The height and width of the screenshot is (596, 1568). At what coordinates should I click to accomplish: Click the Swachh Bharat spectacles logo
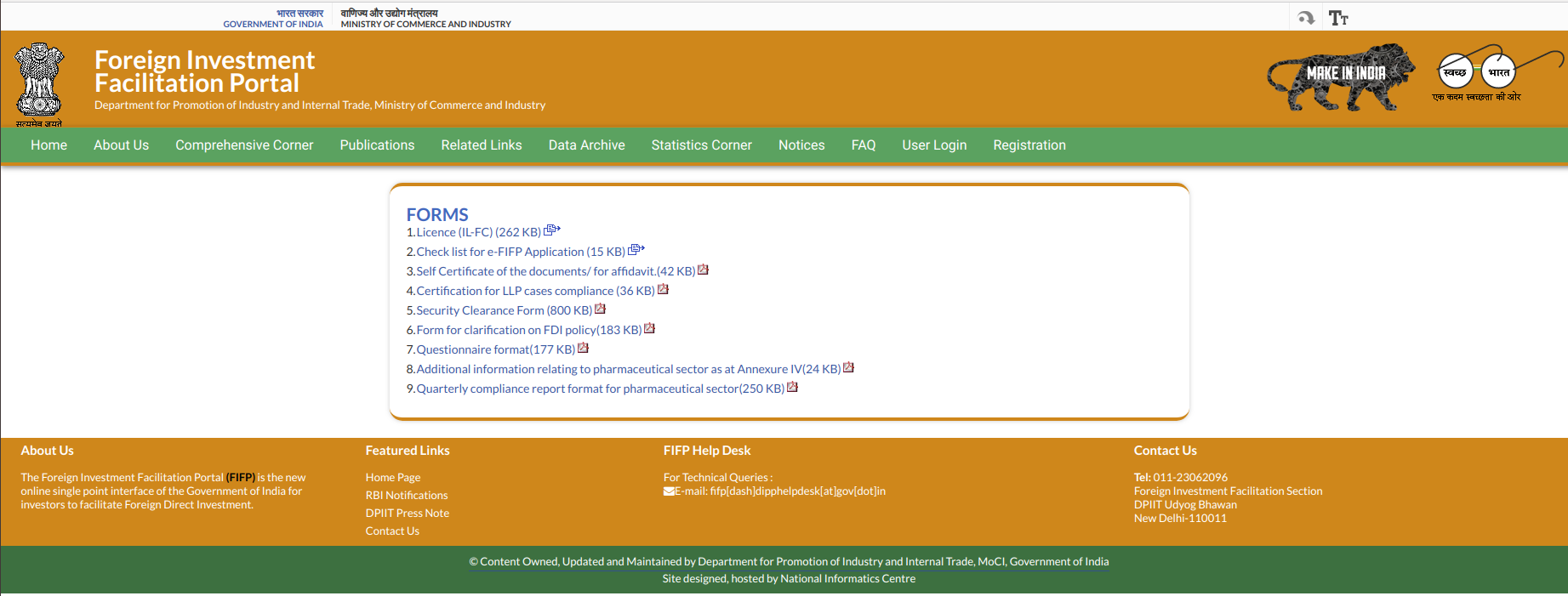[x=1498, y=73]
